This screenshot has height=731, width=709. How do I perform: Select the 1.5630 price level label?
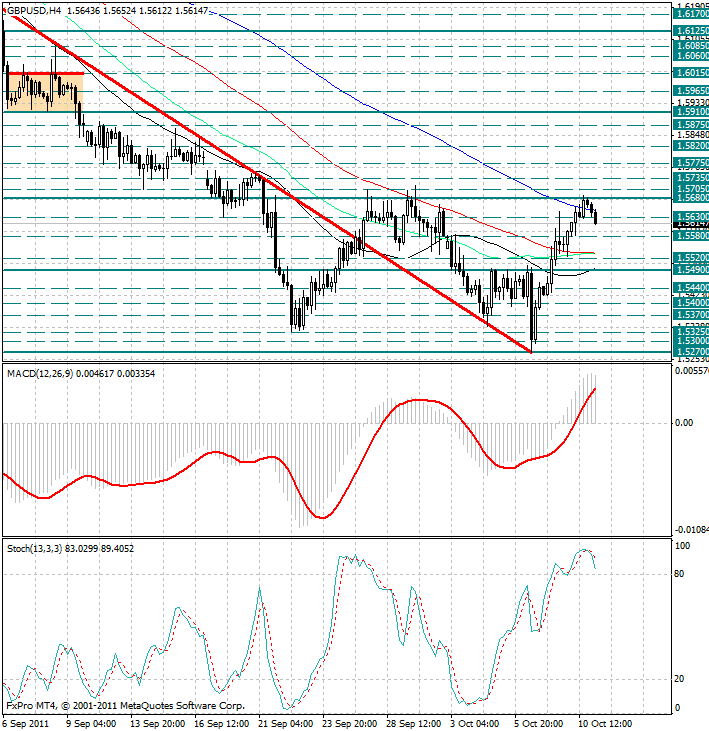point(691,217)
